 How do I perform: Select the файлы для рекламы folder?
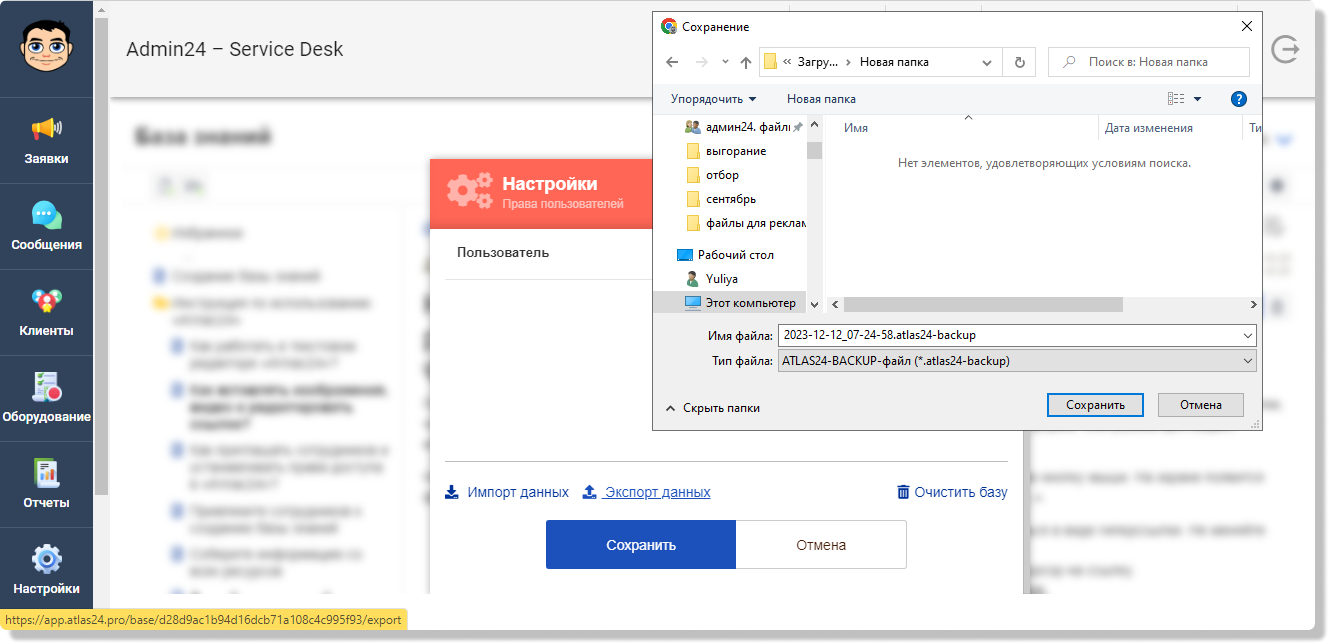click(x=747, y=223)
